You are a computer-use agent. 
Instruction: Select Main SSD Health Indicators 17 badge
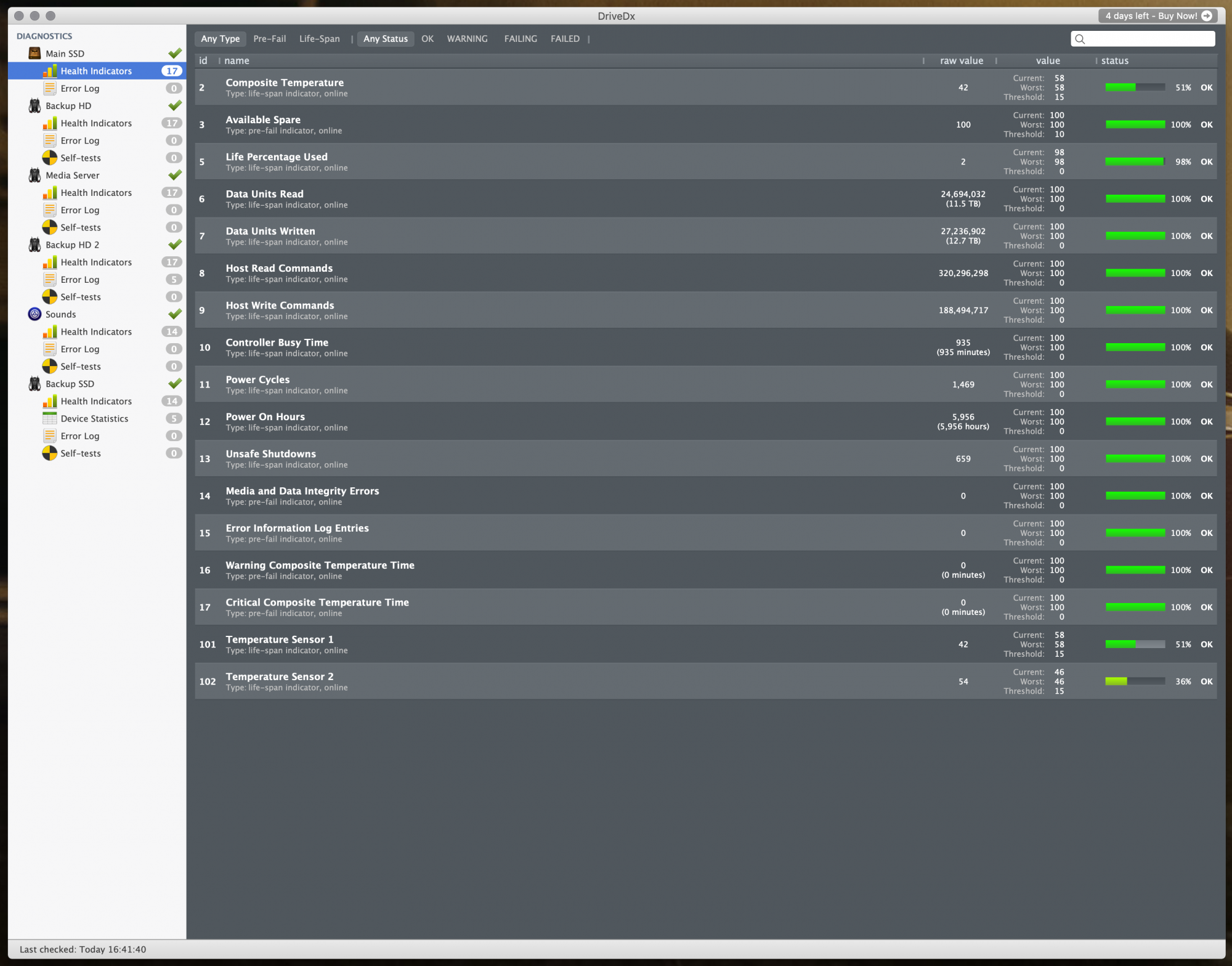172,71
